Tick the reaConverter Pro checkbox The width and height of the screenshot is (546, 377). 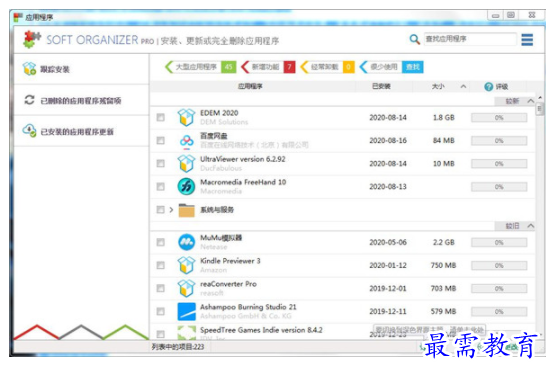[161, 288]
